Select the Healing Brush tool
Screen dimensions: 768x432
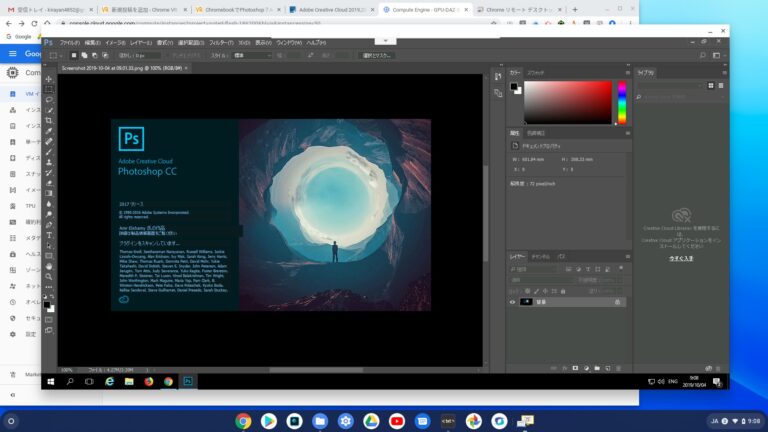[x=48, y=141]
